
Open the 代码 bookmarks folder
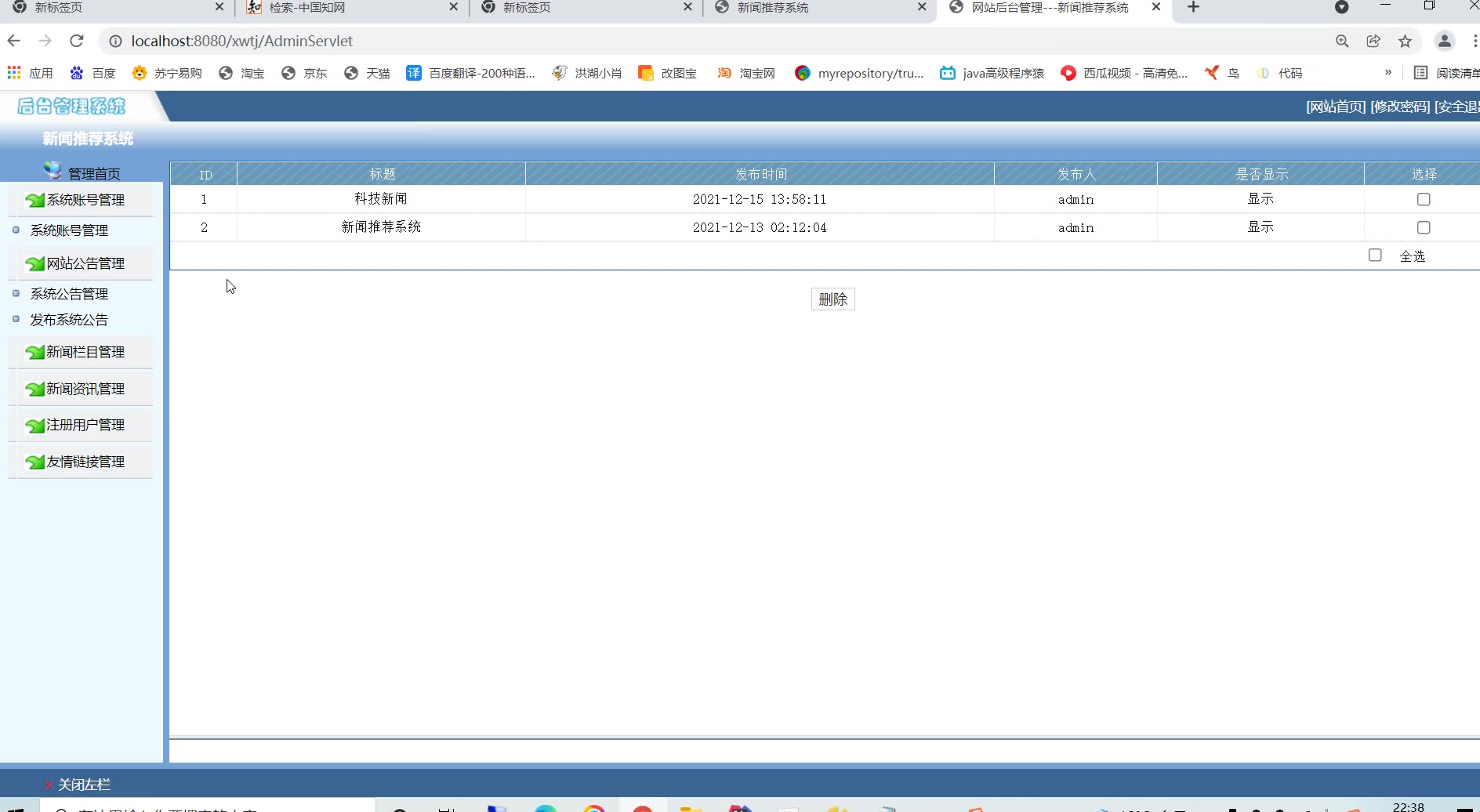click(x=1279, y=73)
